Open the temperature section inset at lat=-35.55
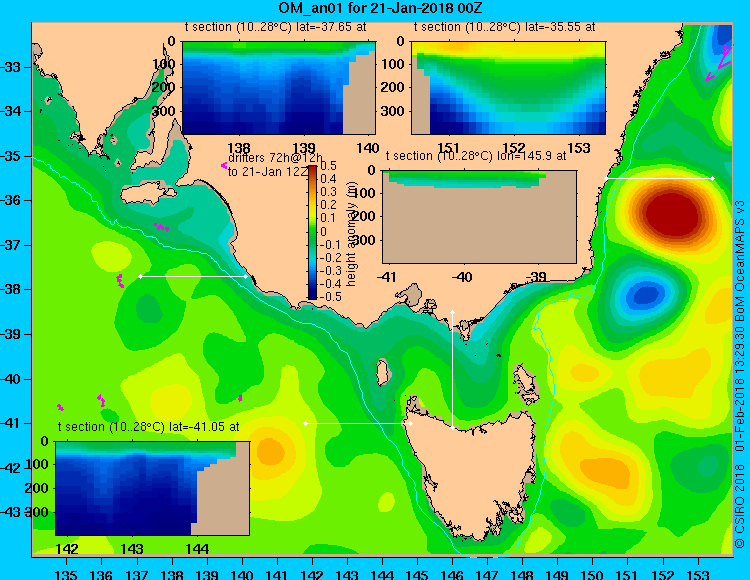750x580 pixels. tap(508, 88)
